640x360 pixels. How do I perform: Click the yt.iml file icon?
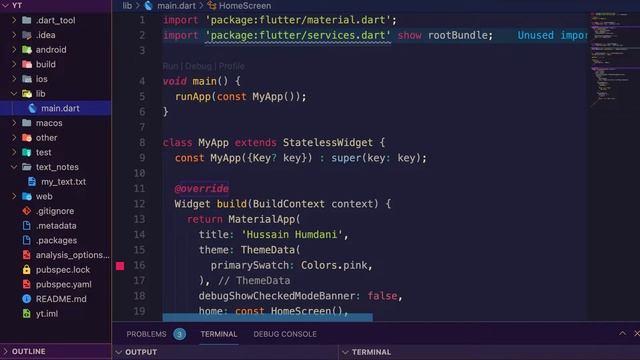pyautogui.click(x=27, y=314)
